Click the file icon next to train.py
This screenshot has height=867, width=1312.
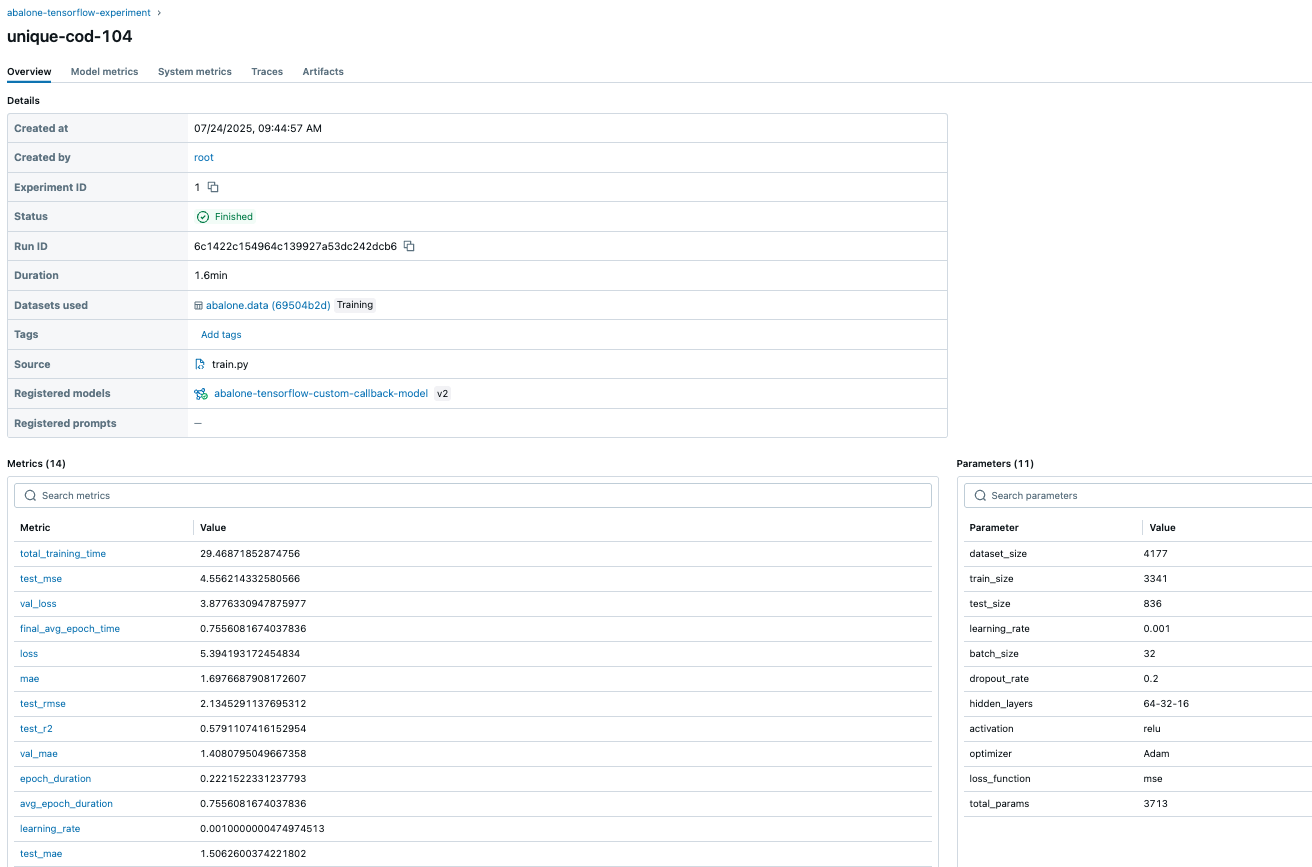(x=199, y=364)
